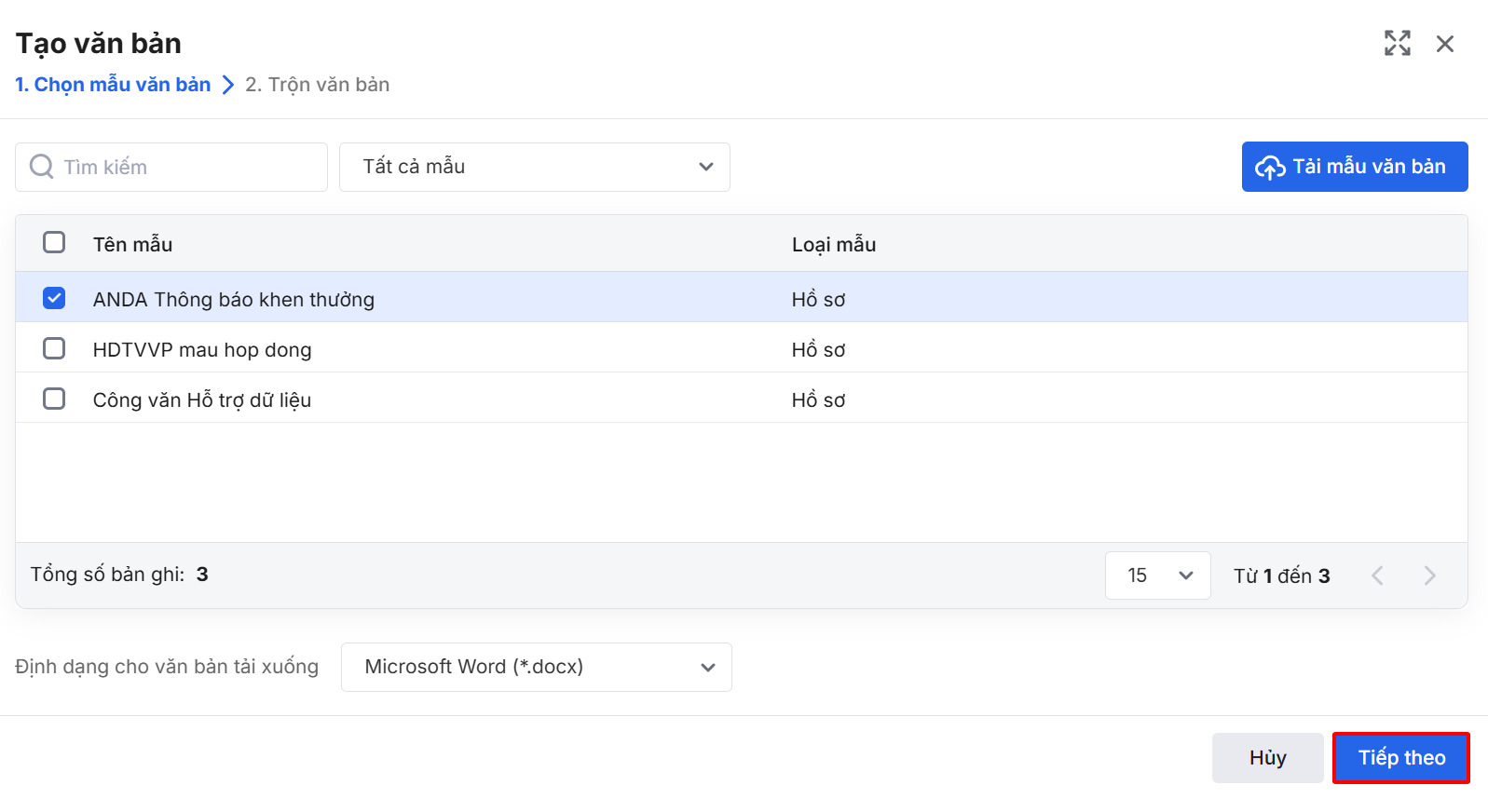Uncheck ANDA Thông báo khen thưởng template
This screenshot has height=812, width=1488.
(x=54, y=298)
